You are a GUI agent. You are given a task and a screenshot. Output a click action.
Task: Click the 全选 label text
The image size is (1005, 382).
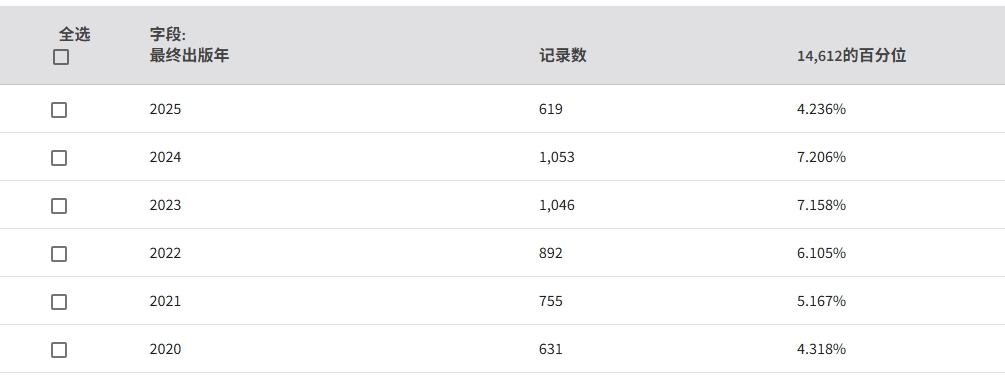point(74,35)
